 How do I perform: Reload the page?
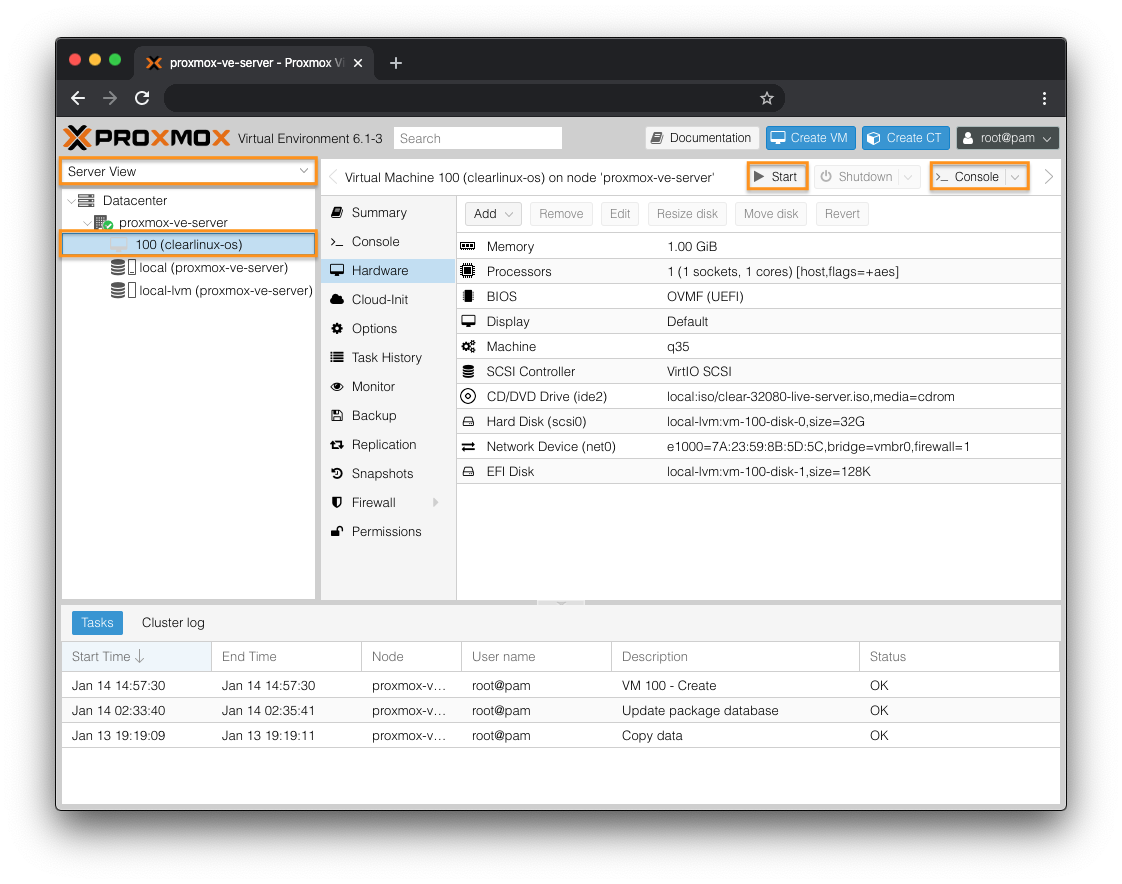point(142,98)
